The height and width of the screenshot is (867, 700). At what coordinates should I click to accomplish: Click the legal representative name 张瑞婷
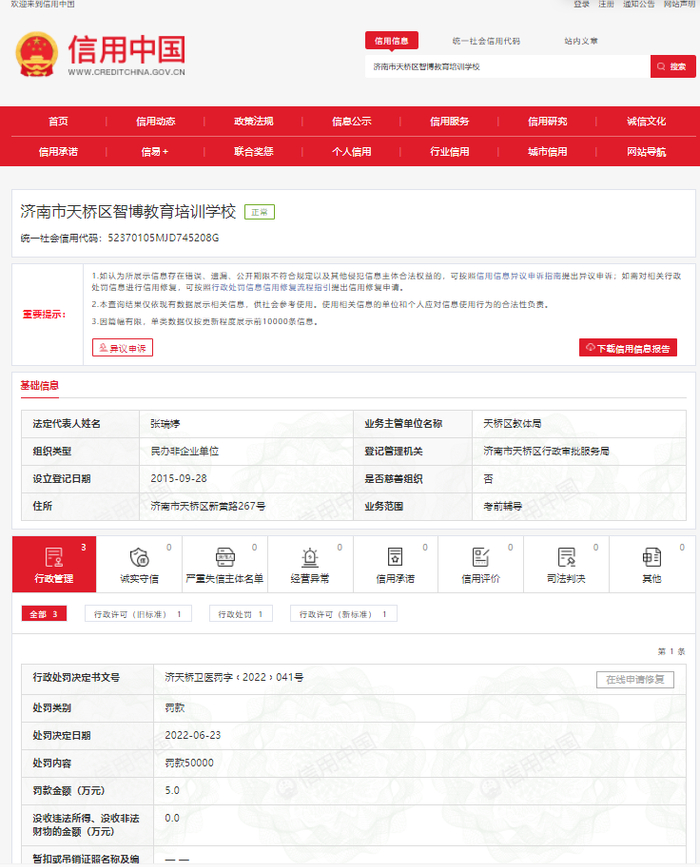coord(165,424)
